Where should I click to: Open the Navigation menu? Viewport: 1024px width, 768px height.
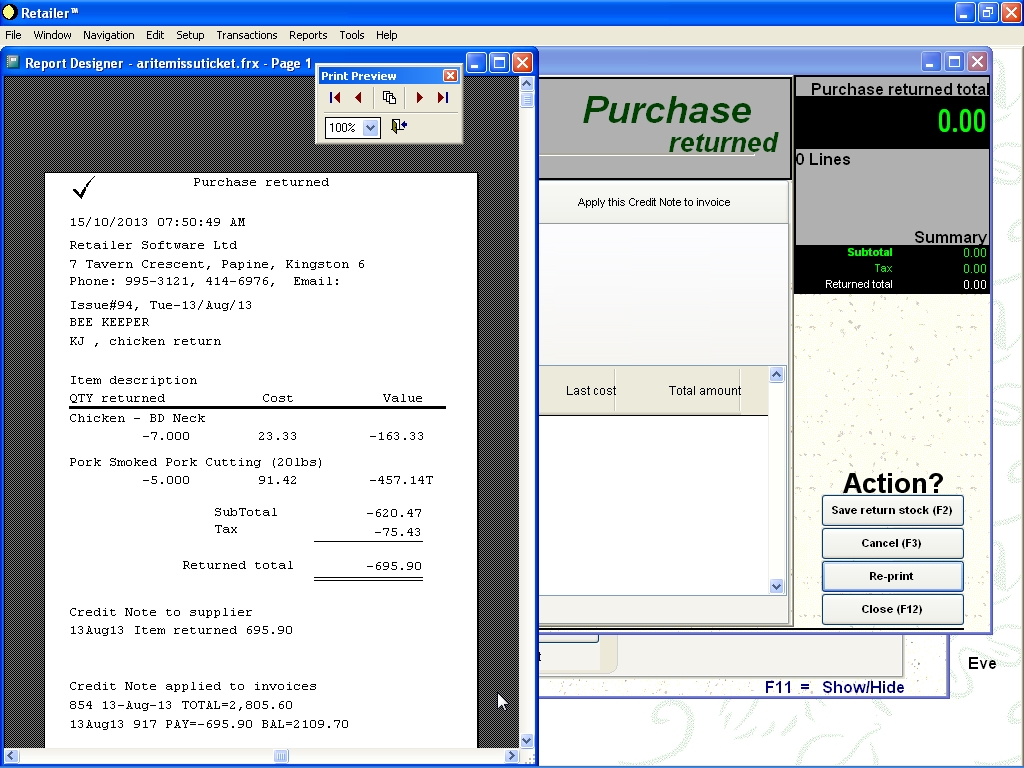point(108,35)
